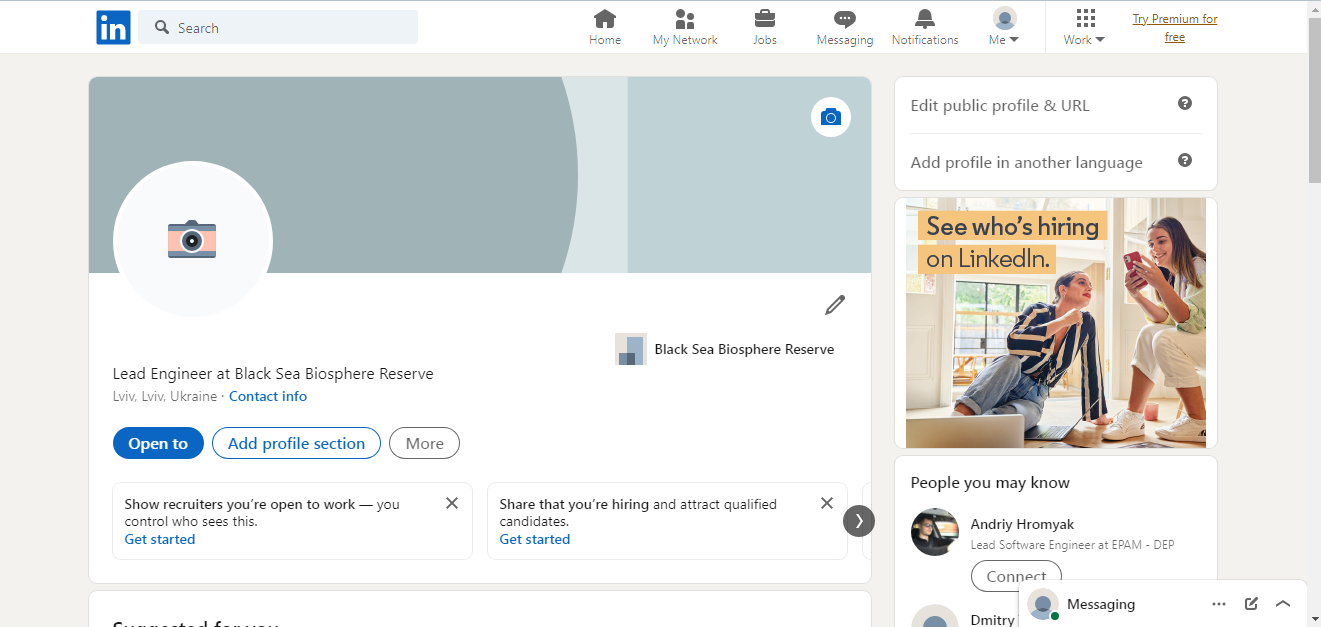Image resolution: width=1321 pixels, height=627 pixels.
Task: Connect with Andriy Hromyak
Action: [1016, 576]
